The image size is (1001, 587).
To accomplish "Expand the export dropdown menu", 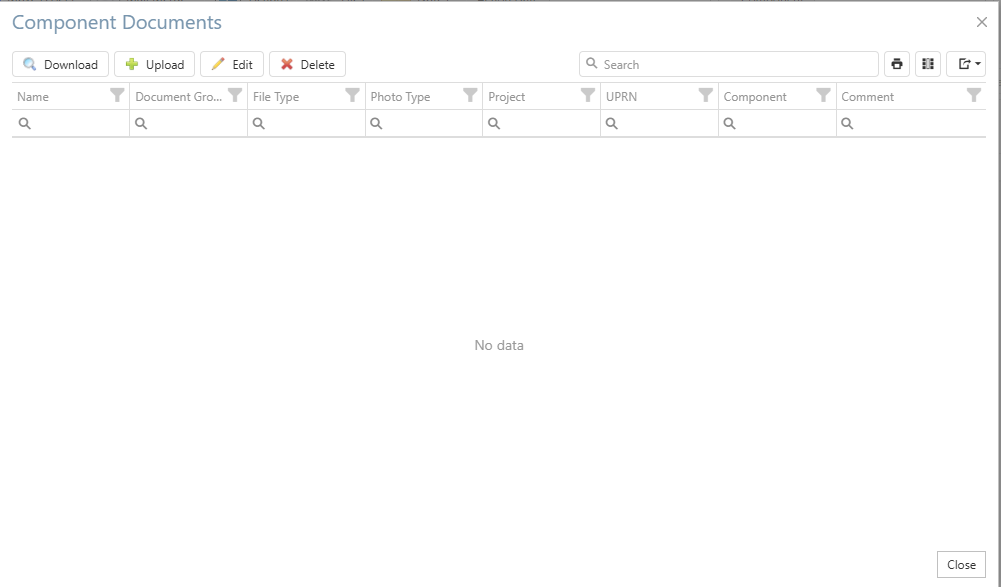I will coord(966,64).
